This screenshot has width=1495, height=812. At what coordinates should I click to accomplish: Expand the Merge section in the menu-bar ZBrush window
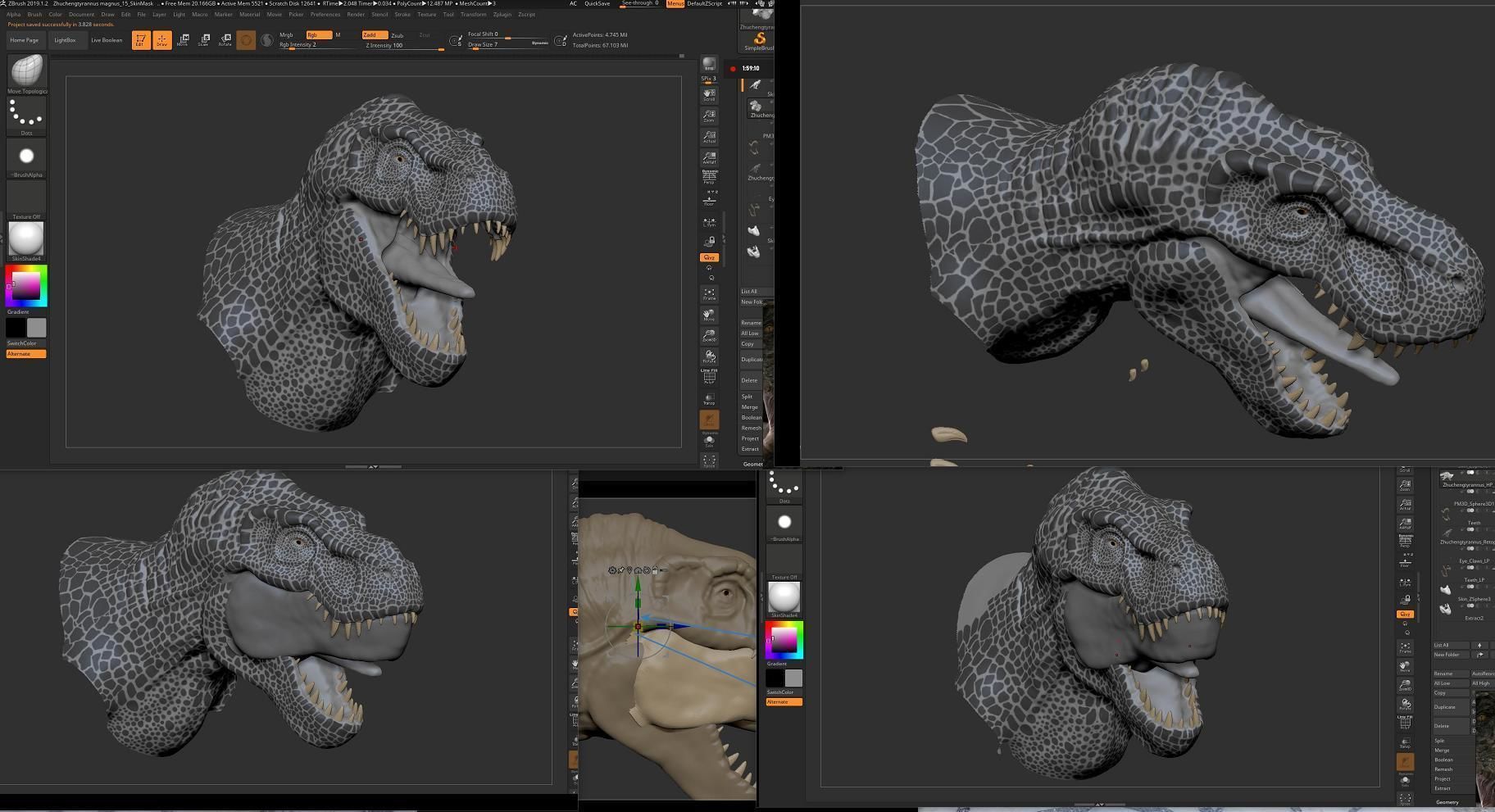(x=751, y=407)
